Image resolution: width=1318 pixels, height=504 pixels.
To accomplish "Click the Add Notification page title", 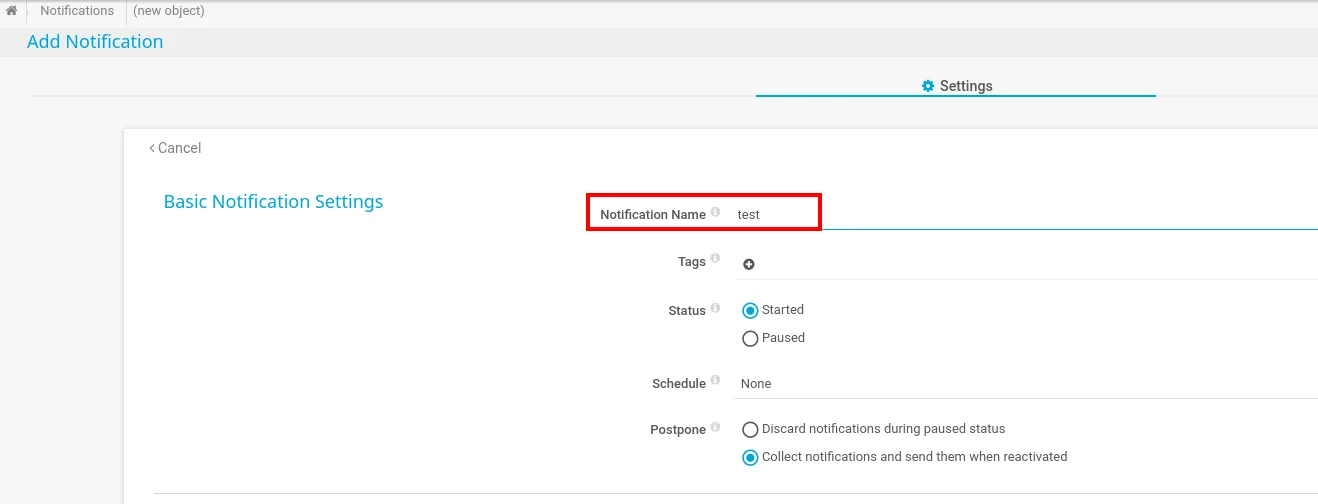I will pos(95,41).
